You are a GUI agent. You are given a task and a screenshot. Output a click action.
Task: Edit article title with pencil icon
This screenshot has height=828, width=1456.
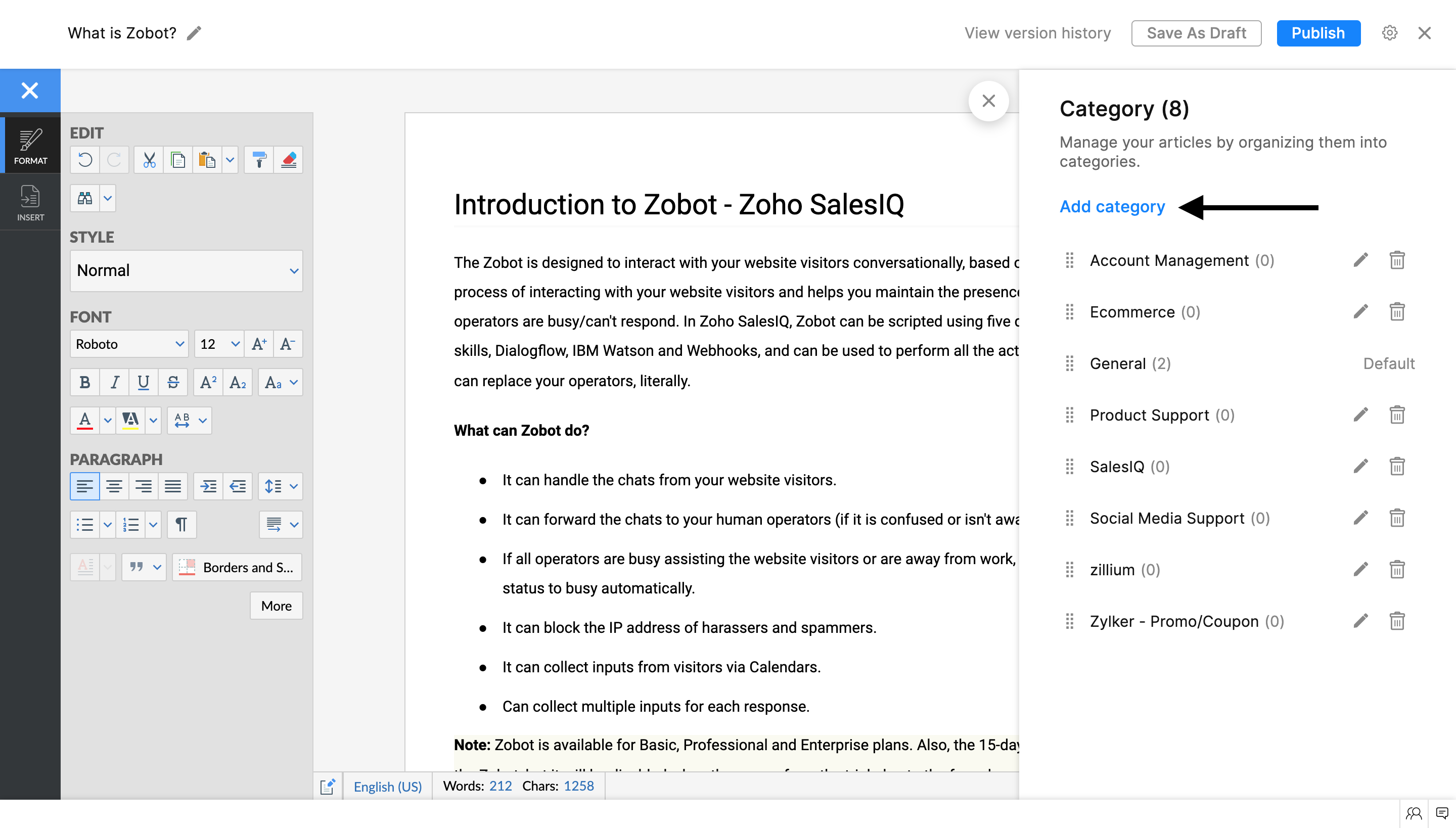coord(194,33)
